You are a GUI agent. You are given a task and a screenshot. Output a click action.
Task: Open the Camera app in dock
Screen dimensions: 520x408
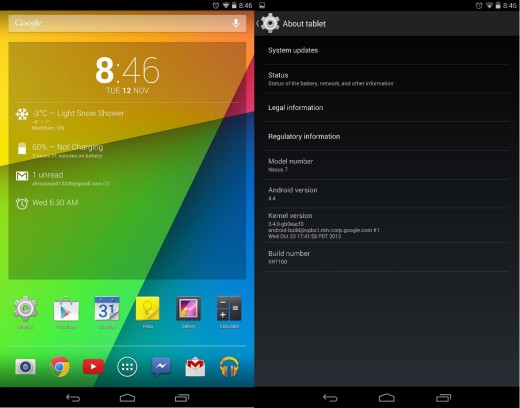tap(25, 367)
